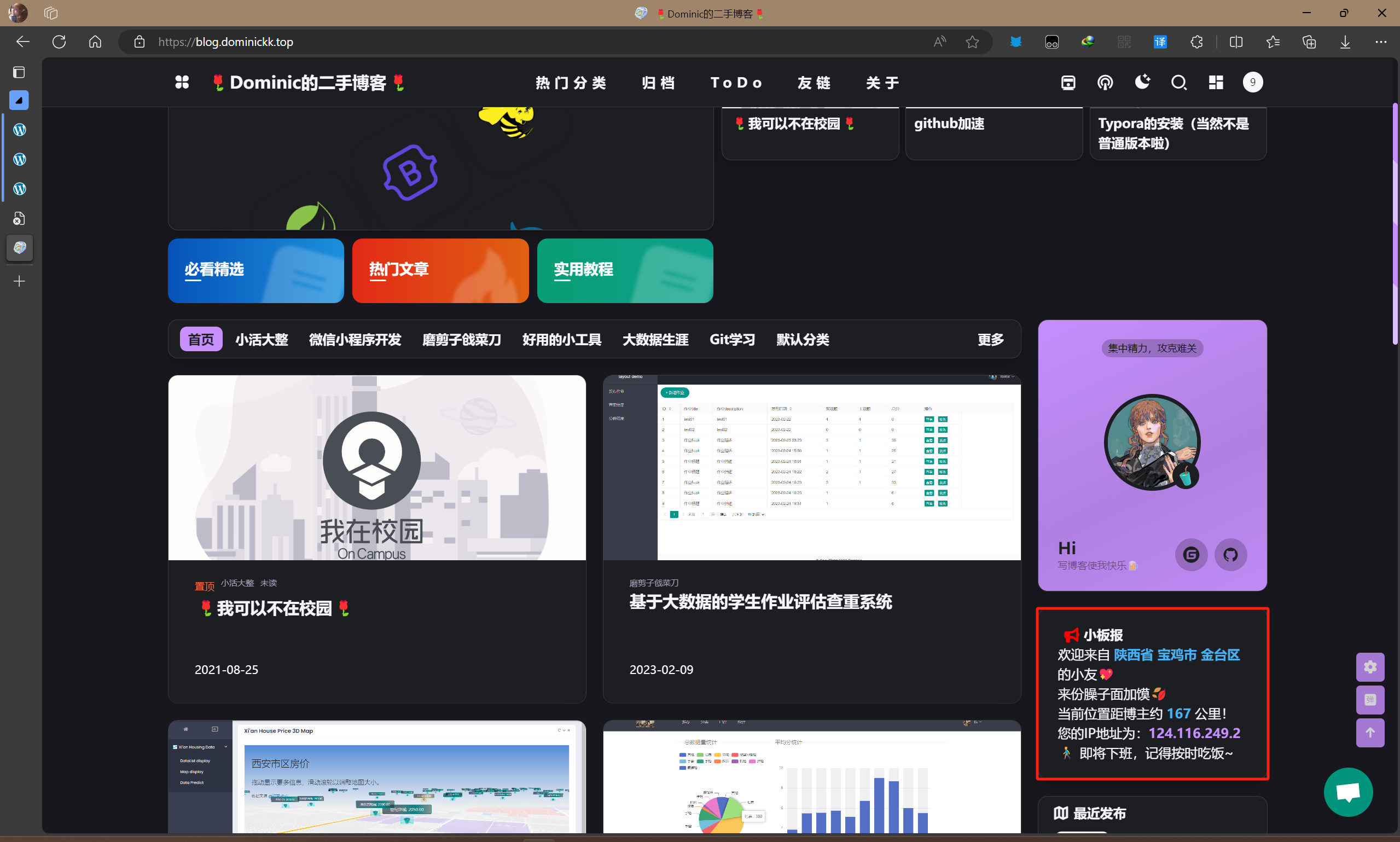Open the blog search icon
This screenshot has width=1400, height=842.
coord(1179,83)
